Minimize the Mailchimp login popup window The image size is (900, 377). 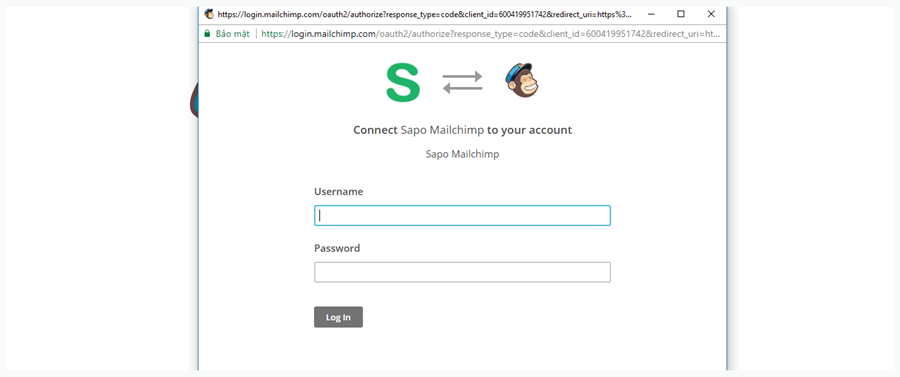pos(651,14)
